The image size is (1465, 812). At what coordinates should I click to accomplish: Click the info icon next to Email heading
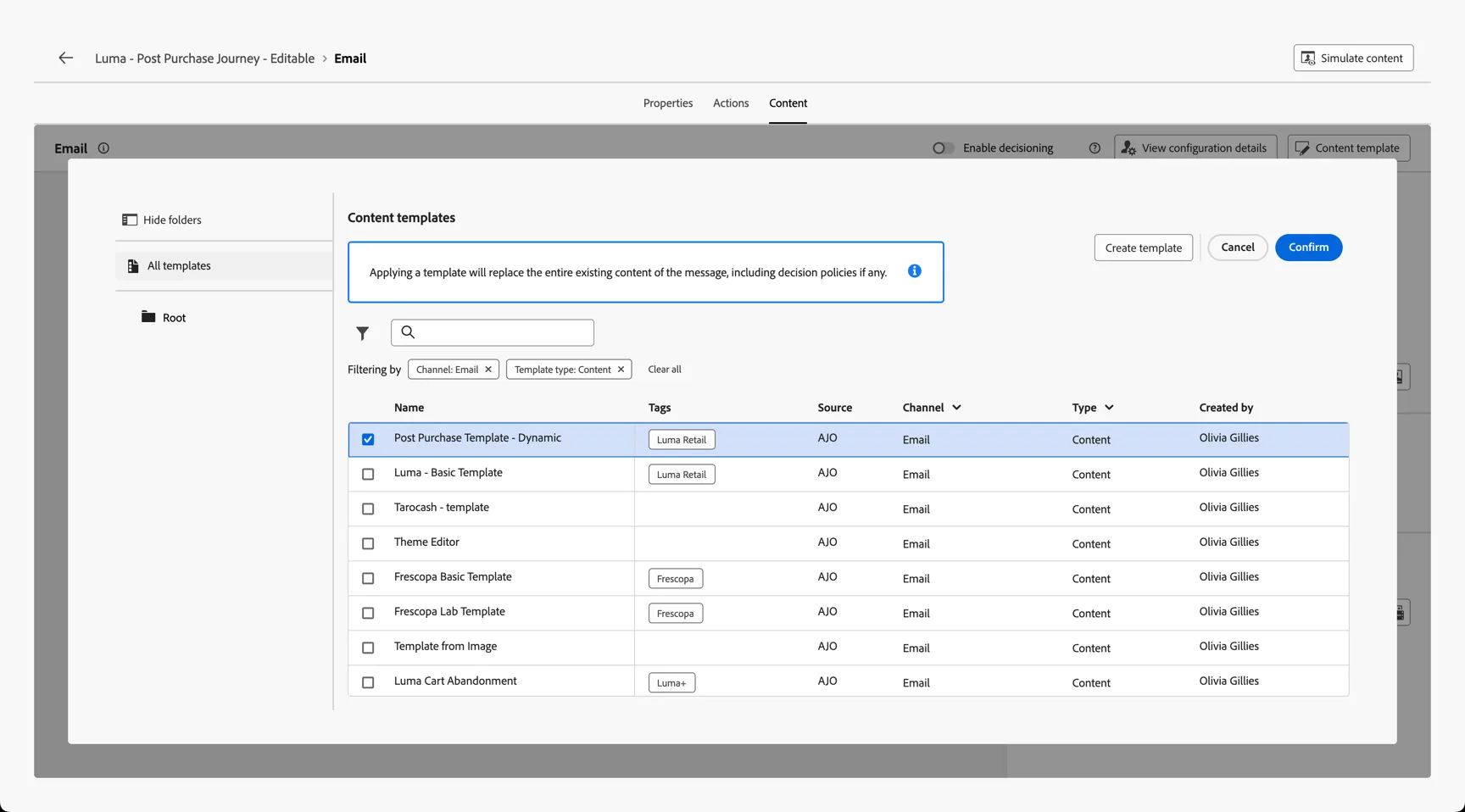pos(103,148)
